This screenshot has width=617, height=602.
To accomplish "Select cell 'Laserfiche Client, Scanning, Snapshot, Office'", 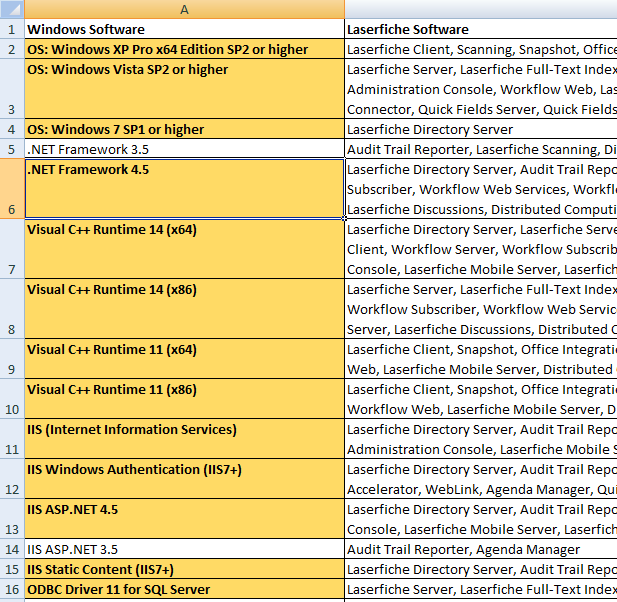I will 481,49.
